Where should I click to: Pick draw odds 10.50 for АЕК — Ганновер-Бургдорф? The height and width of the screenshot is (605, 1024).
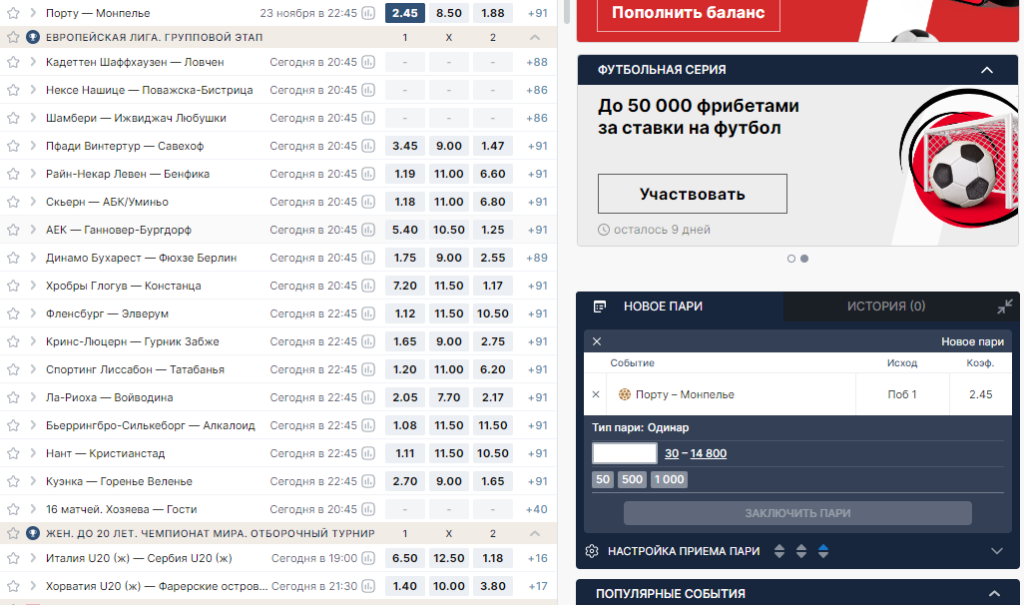click(449, 230)
